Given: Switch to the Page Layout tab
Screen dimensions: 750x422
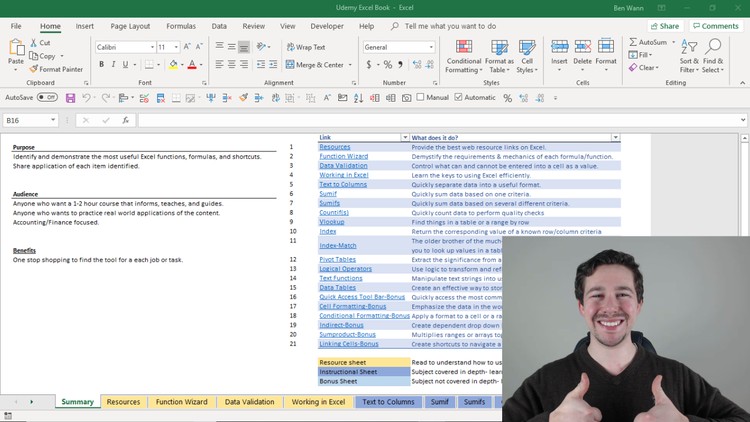Looking at the screenshot, I should tap(130, 26).
